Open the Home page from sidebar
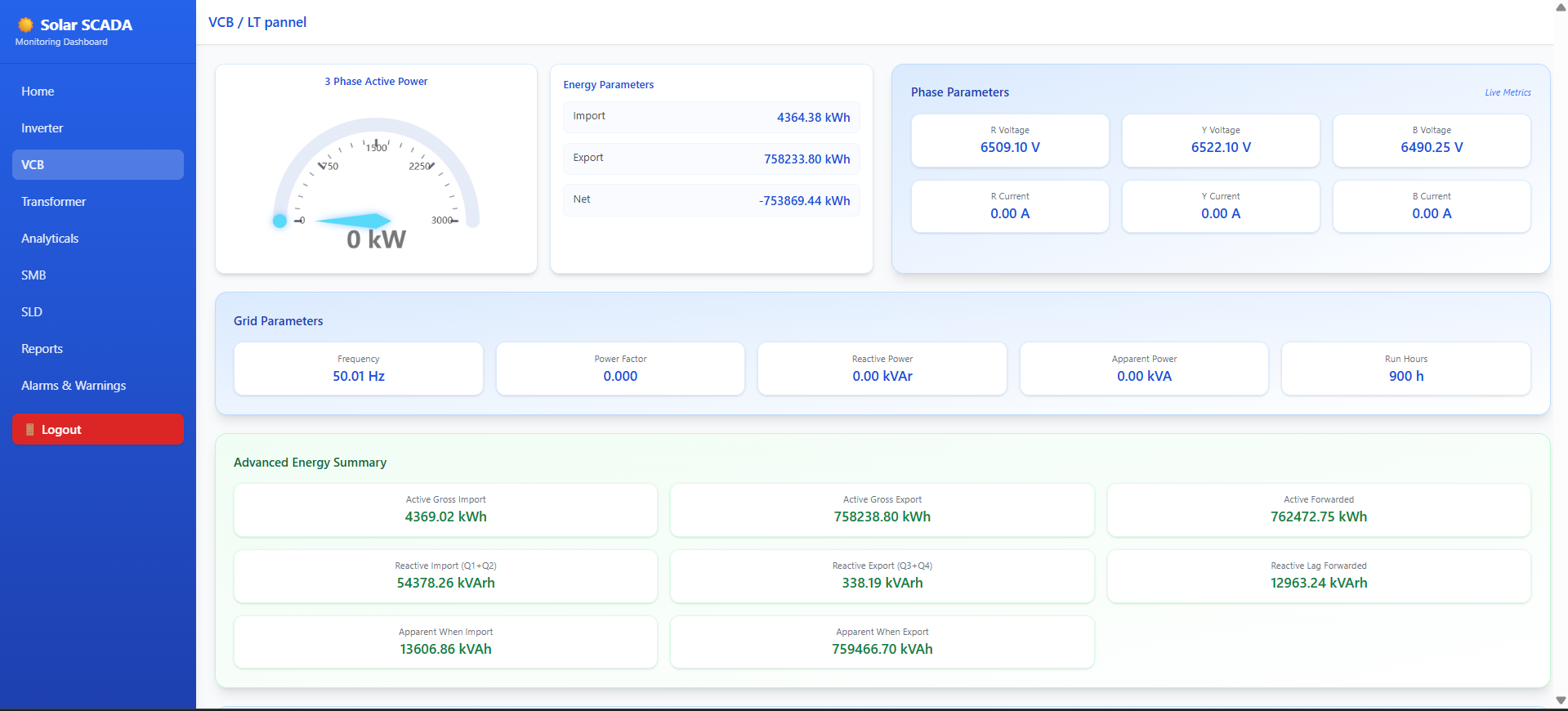Viewport: 1568px width, 711px height. [x=38, y=92]
